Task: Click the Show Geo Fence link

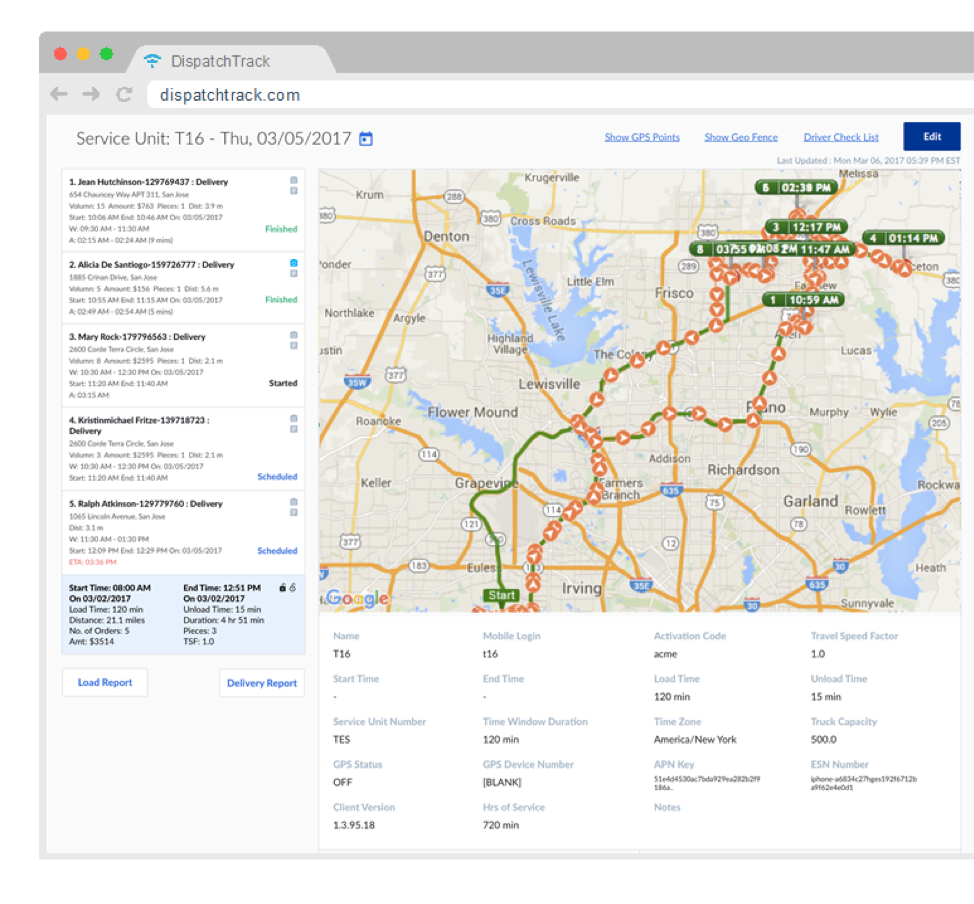Action: 741,137
